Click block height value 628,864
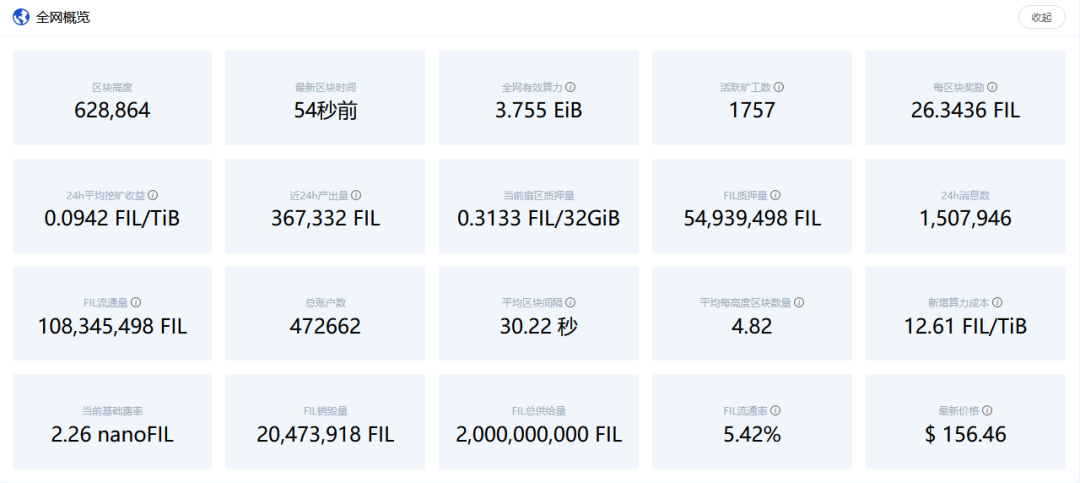The width and height of the screenshot is (1080, 483). (x=112, y=110)
